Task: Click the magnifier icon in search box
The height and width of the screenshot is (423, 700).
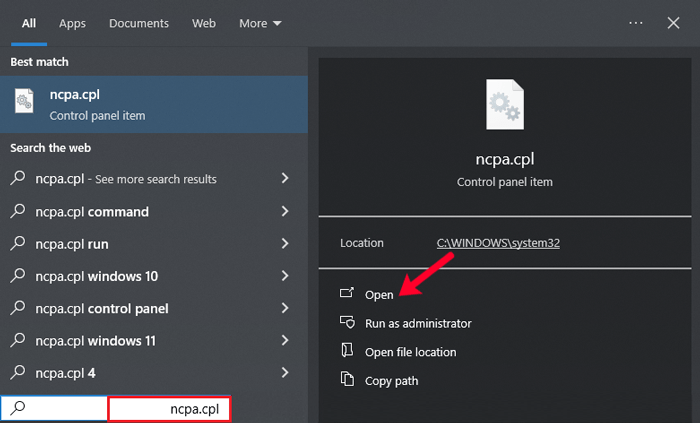Action: [18, 408]
